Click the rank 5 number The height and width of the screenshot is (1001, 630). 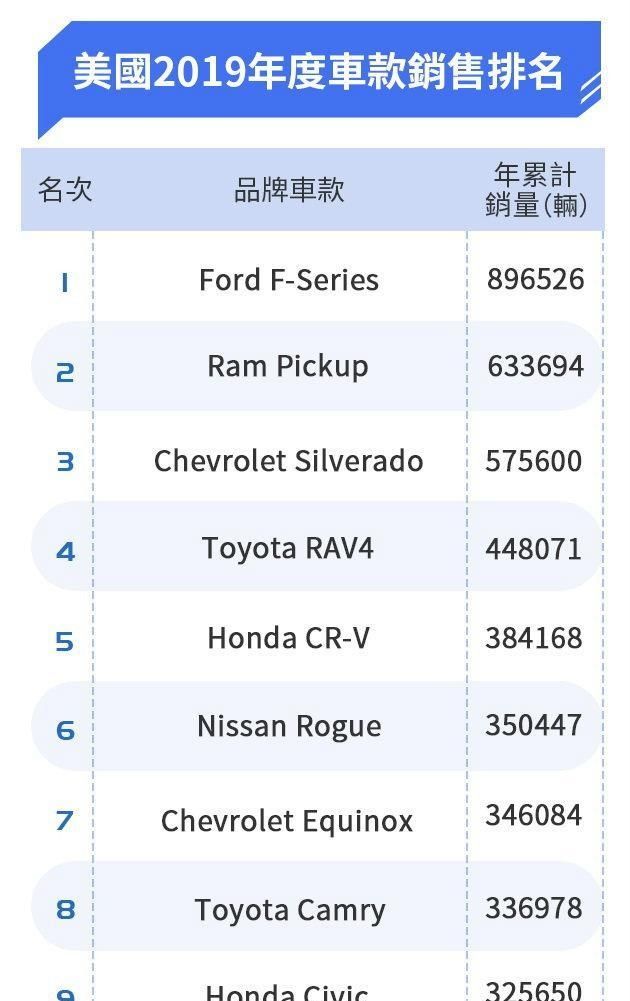point(65,641)
